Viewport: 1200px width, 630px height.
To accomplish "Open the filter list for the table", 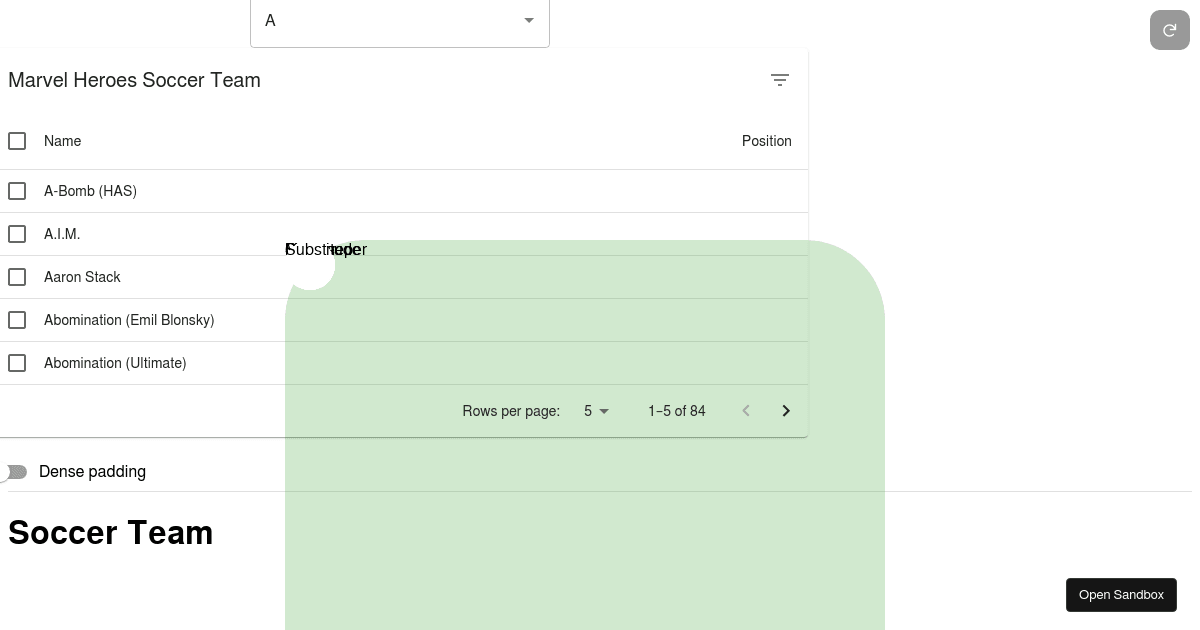I will point(780,80).
